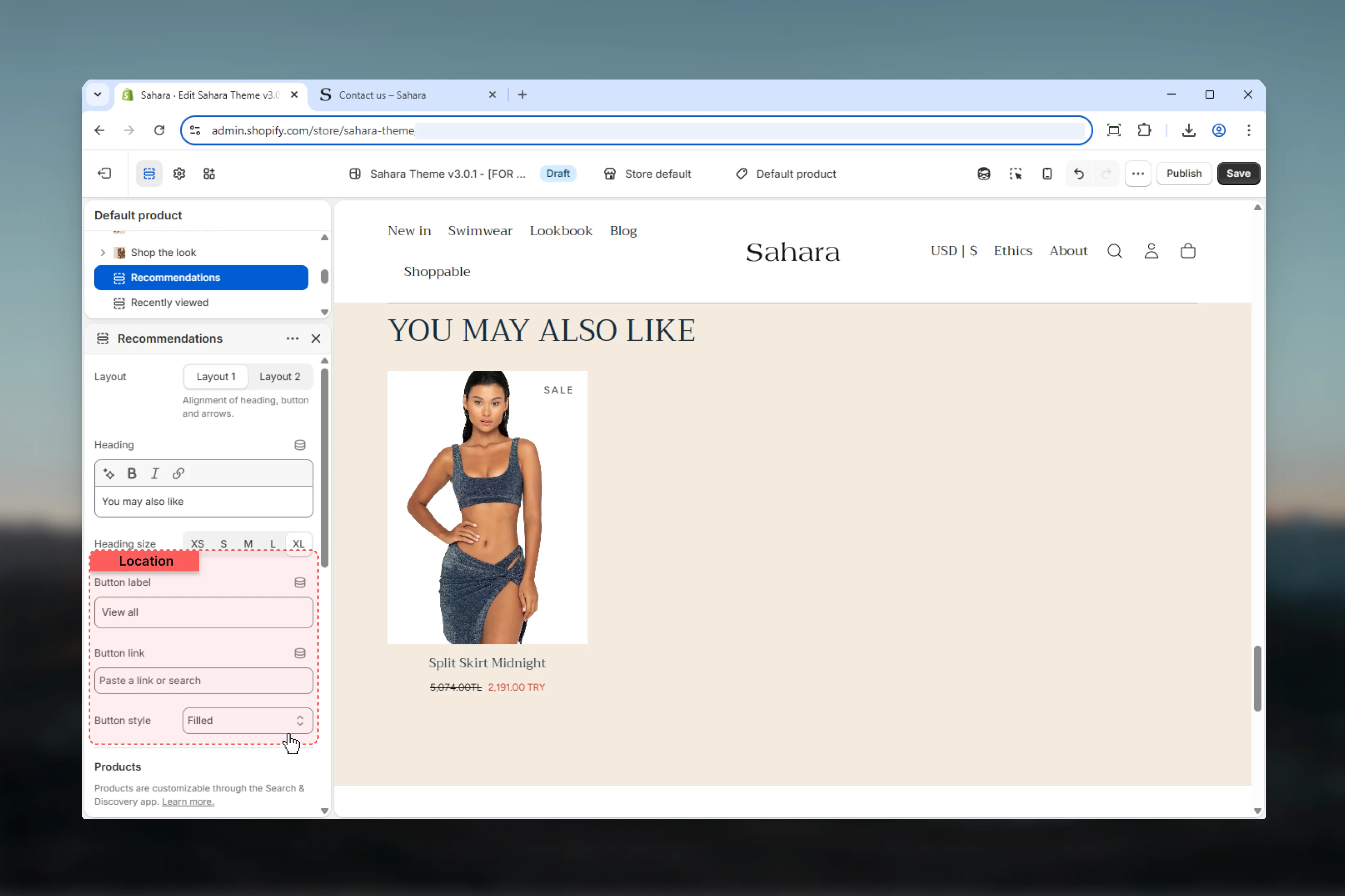
Task: Click the Publish button
Action: tap(1184, 173)
